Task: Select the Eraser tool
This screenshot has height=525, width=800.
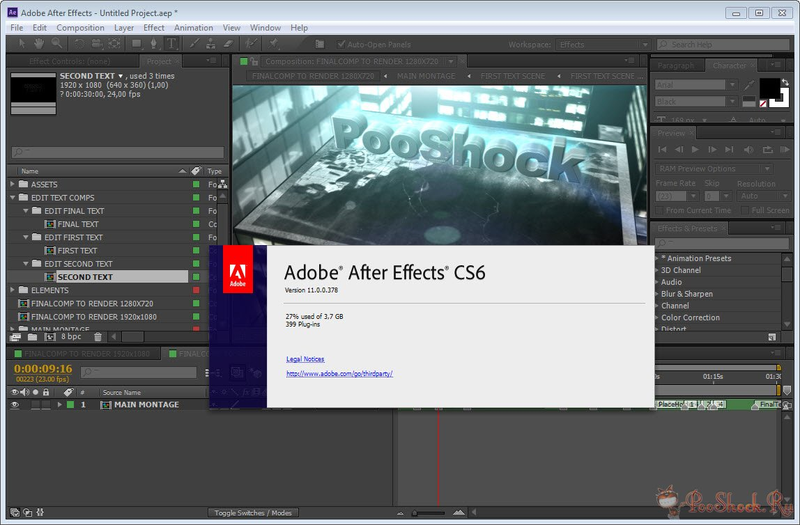Action: (x=228, y=44)
